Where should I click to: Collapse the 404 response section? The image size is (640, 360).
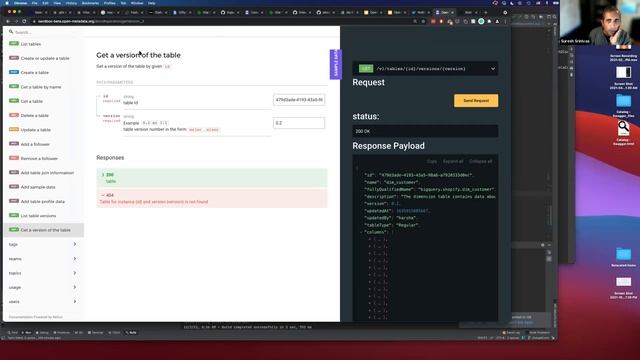[212, 198]
